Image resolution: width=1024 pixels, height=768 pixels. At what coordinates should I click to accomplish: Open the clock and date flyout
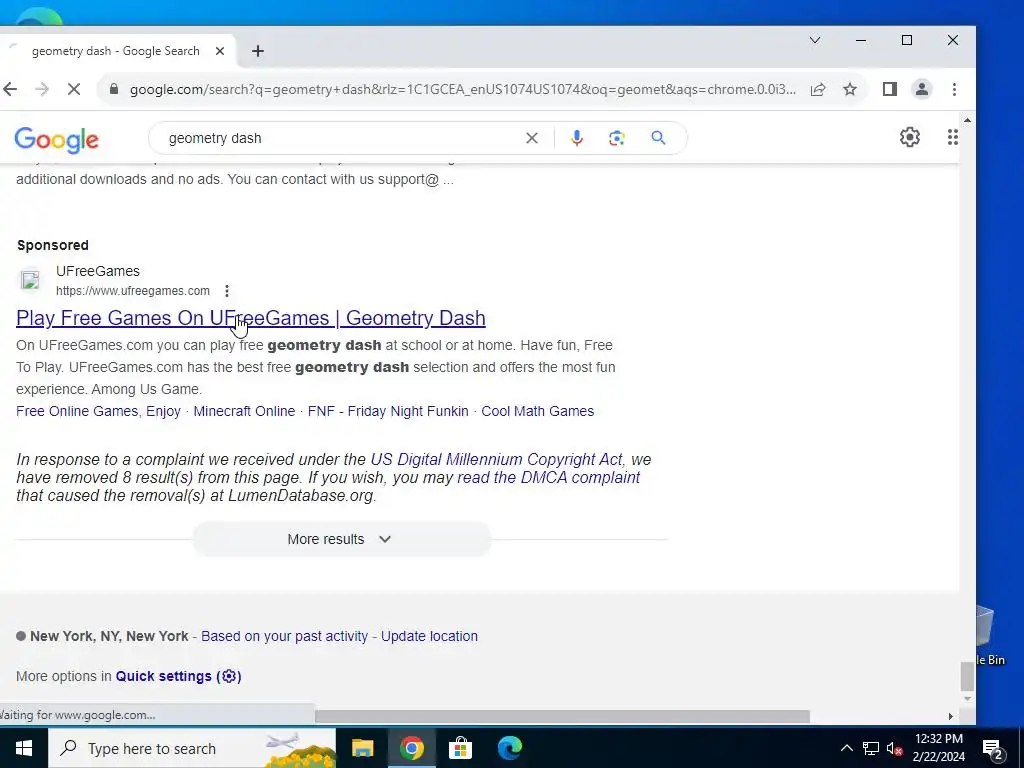pos(939,748)
